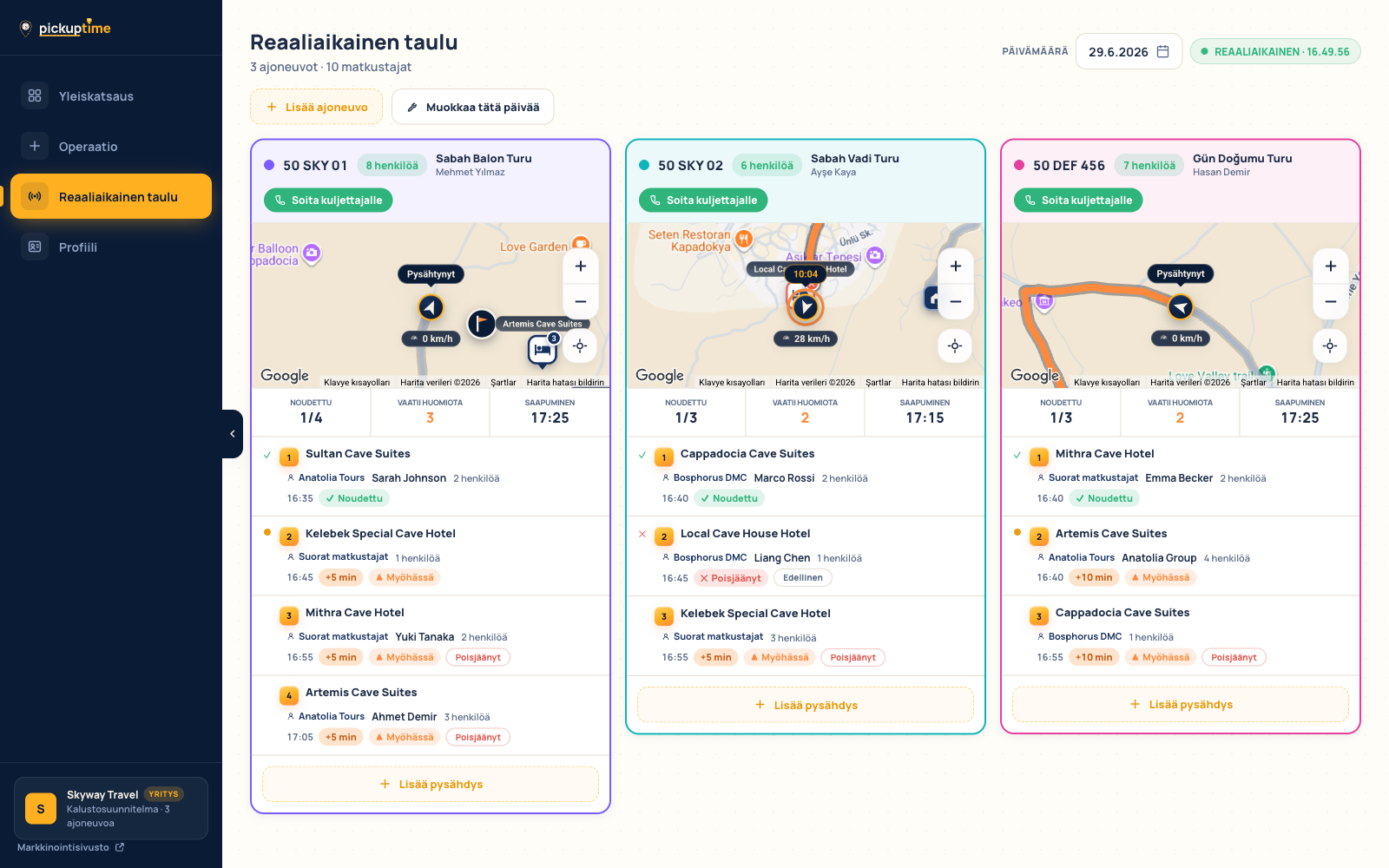Screen dimensions: 1389x868
Task: Go to the Profiili page
Action: point(111,247)
